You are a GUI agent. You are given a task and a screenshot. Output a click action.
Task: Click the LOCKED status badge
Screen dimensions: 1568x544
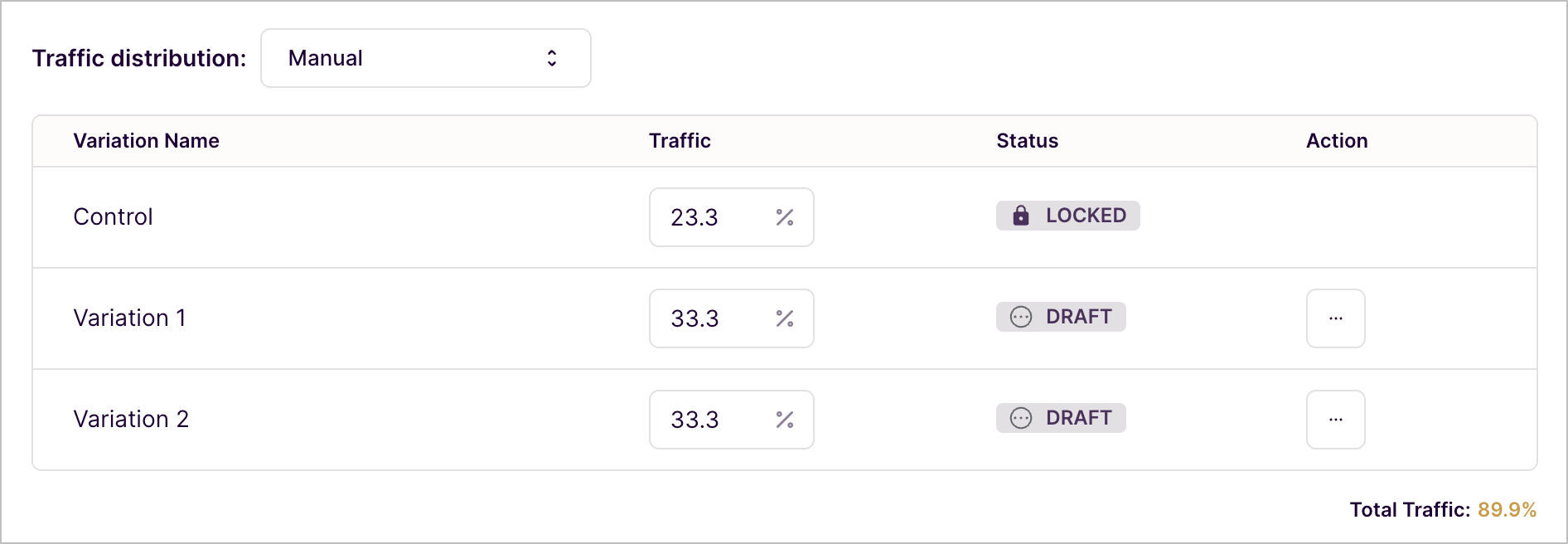click(1068, 216)
